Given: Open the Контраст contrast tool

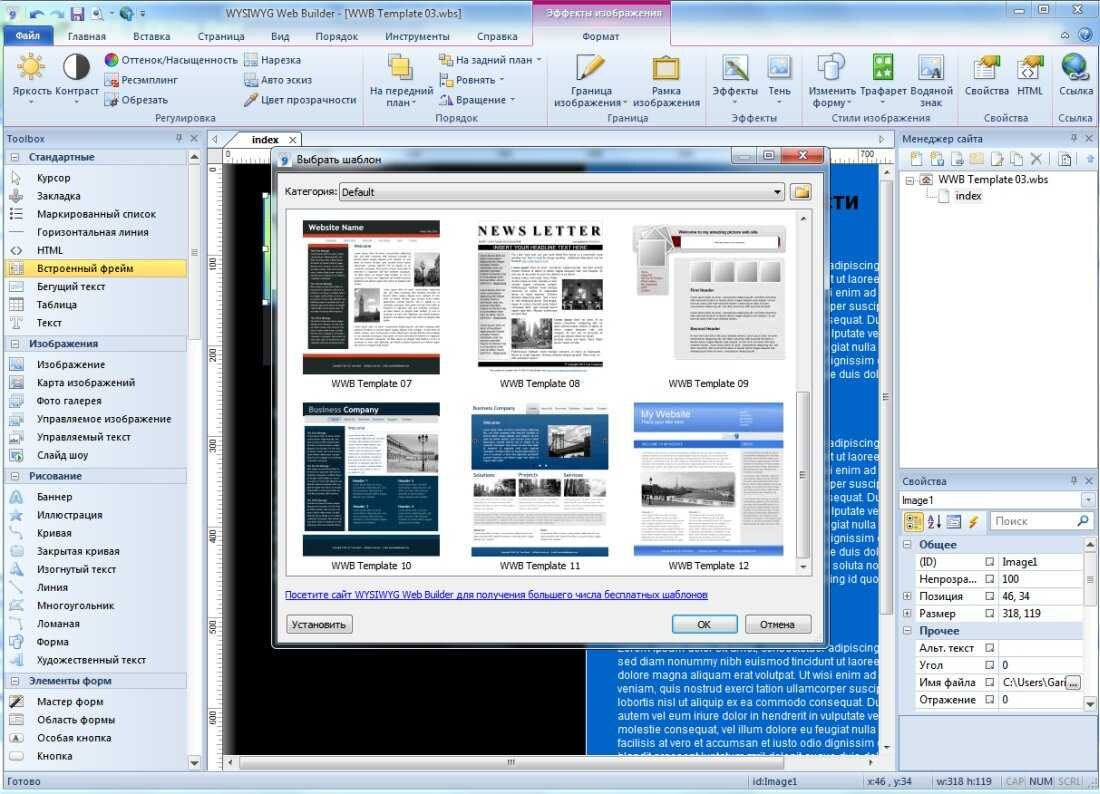Looking at the screenshot, I should pyautogui.click(x=76, y=77).
